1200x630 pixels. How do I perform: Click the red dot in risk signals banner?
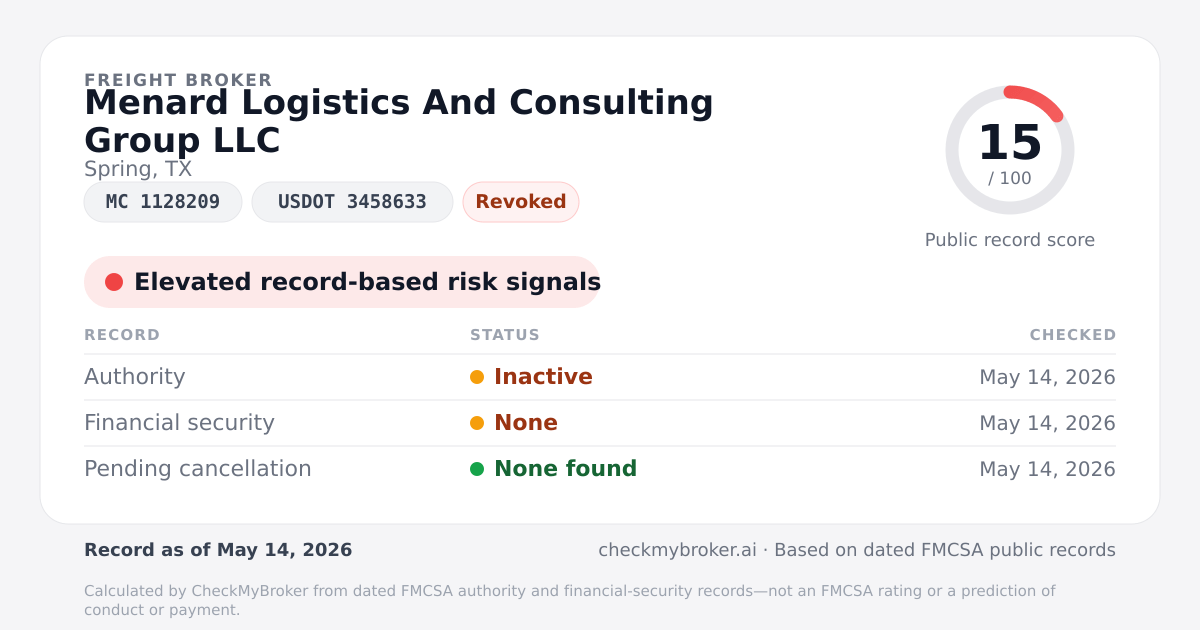[x=114, y=282]
